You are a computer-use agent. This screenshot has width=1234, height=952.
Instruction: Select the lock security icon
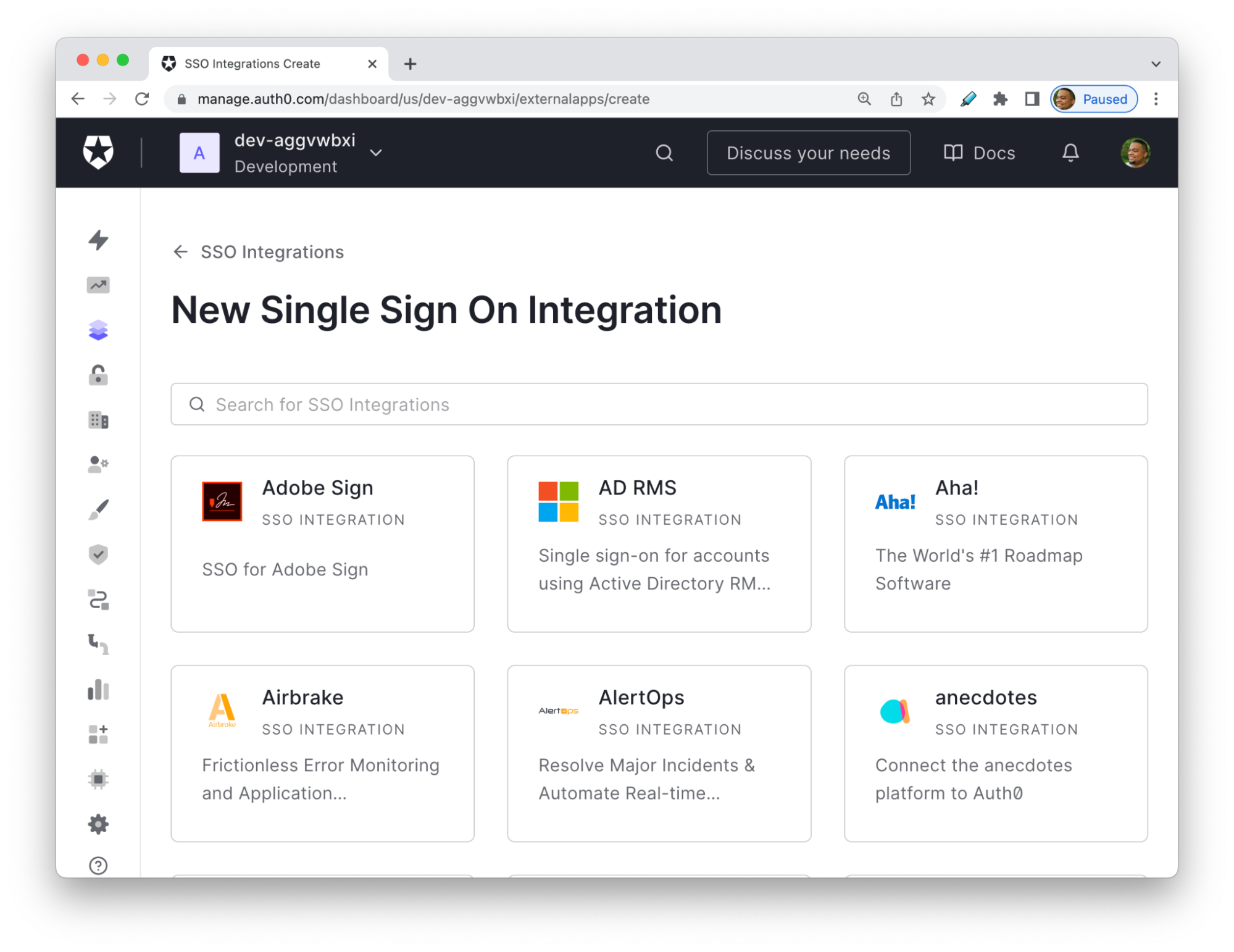[x=98, y=374]
